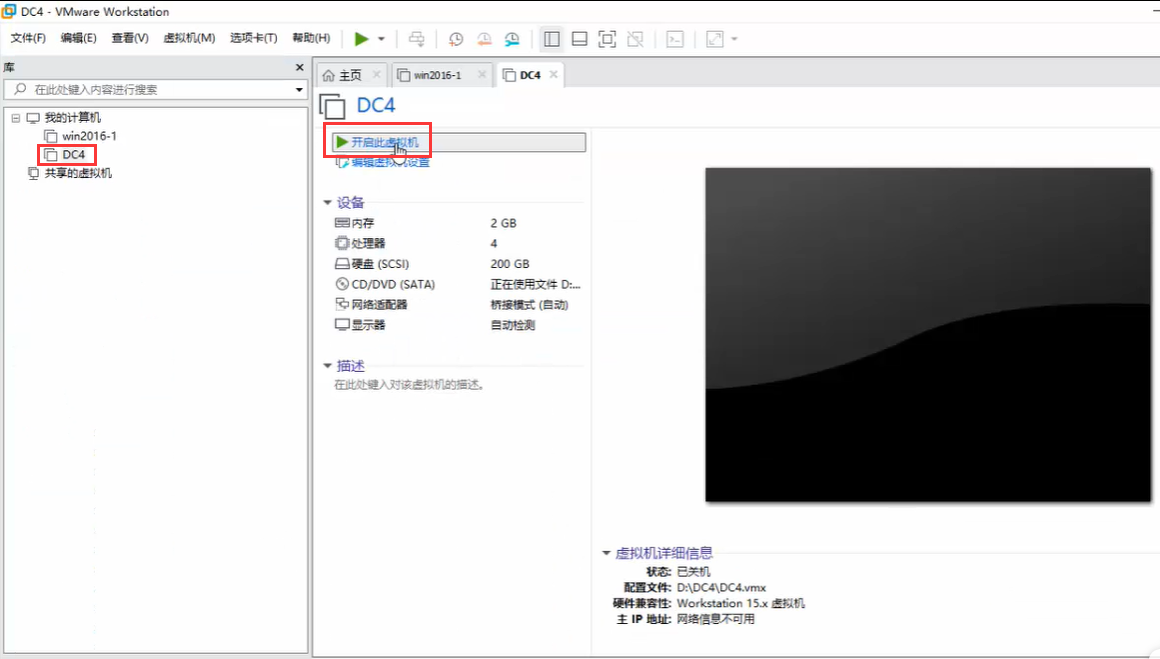The image size is (1160, 659).
Task: Open the 帮助(H) menu
Action: [x=311, y=38]
